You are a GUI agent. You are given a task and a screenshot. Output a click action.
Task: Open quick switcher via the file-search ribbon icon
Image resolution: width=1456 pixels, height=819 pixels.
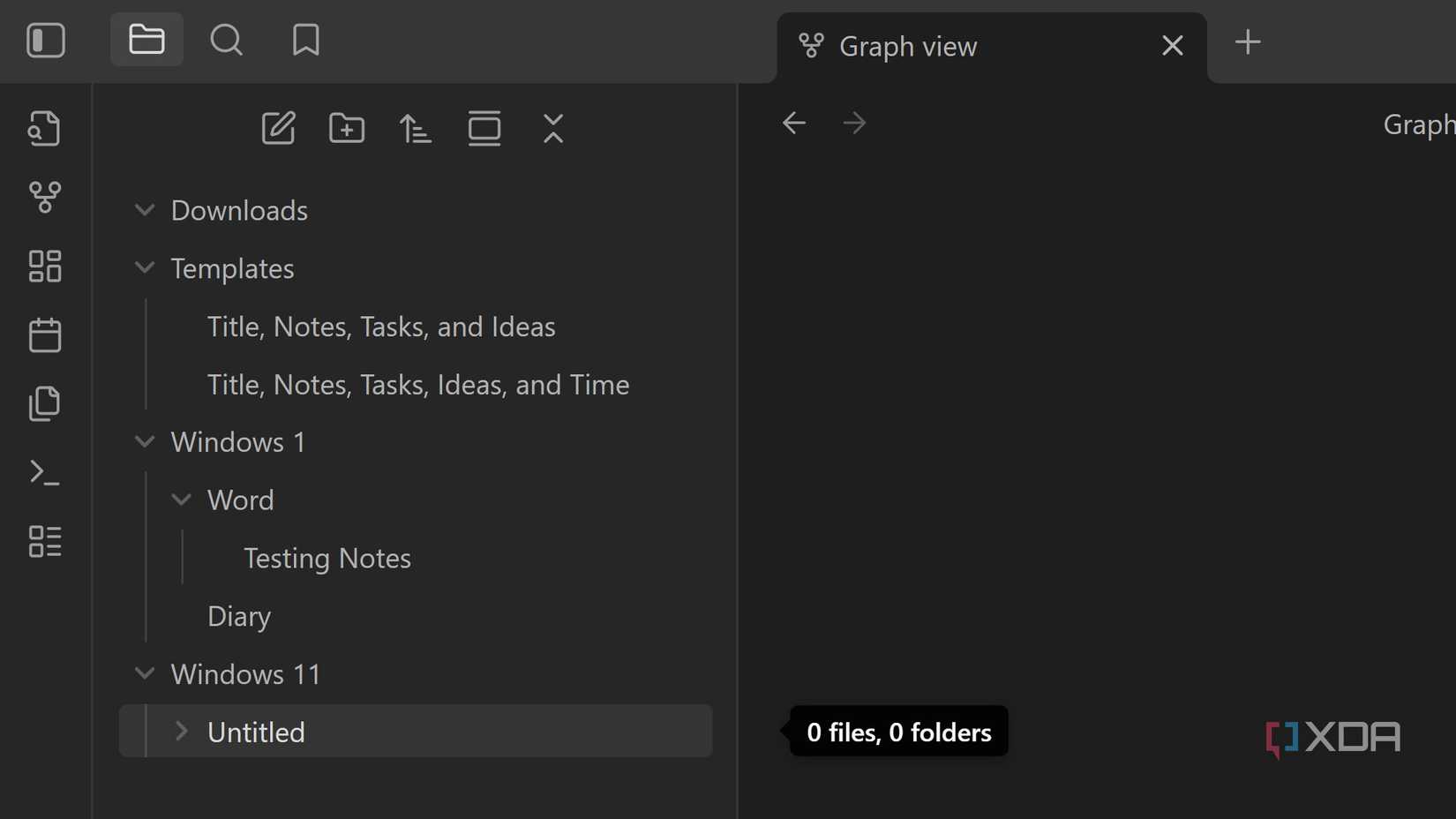point(45,128)
